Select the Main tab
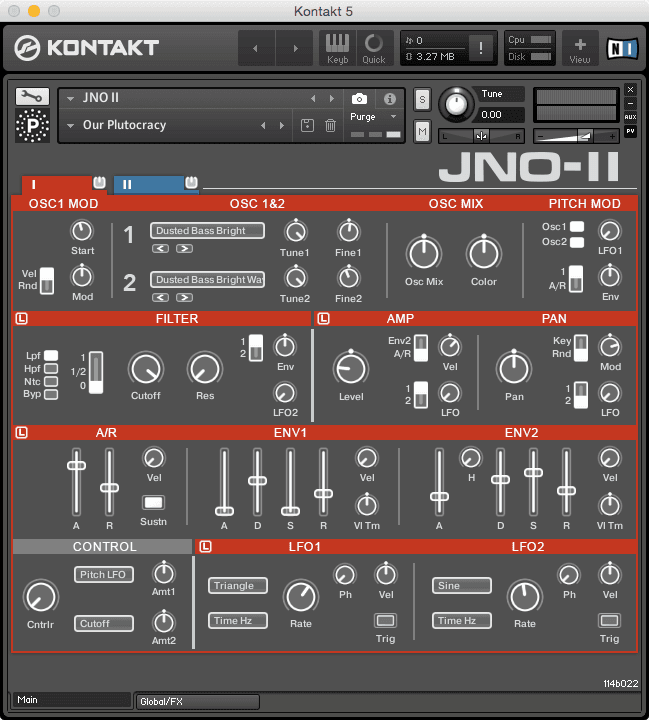 [x=72, y=700]
